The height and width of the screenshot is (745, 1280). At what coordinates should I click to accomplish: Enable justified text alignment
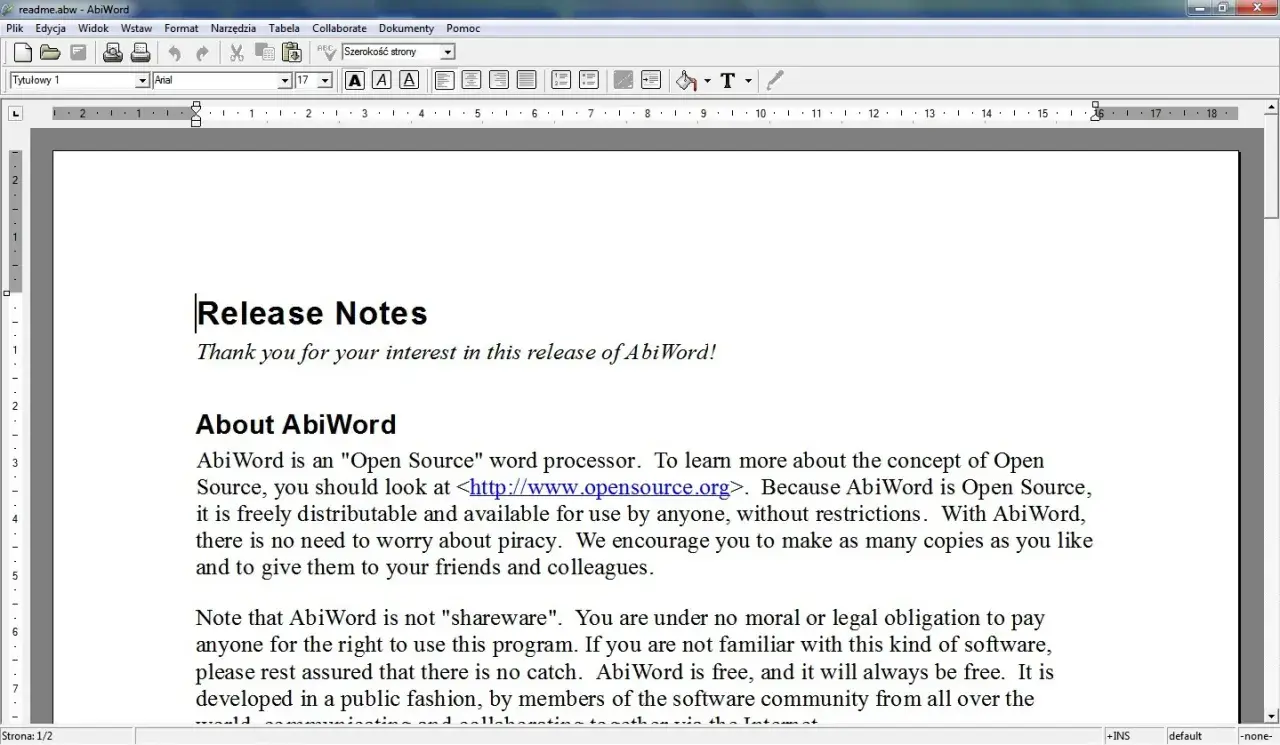(526, 80)
